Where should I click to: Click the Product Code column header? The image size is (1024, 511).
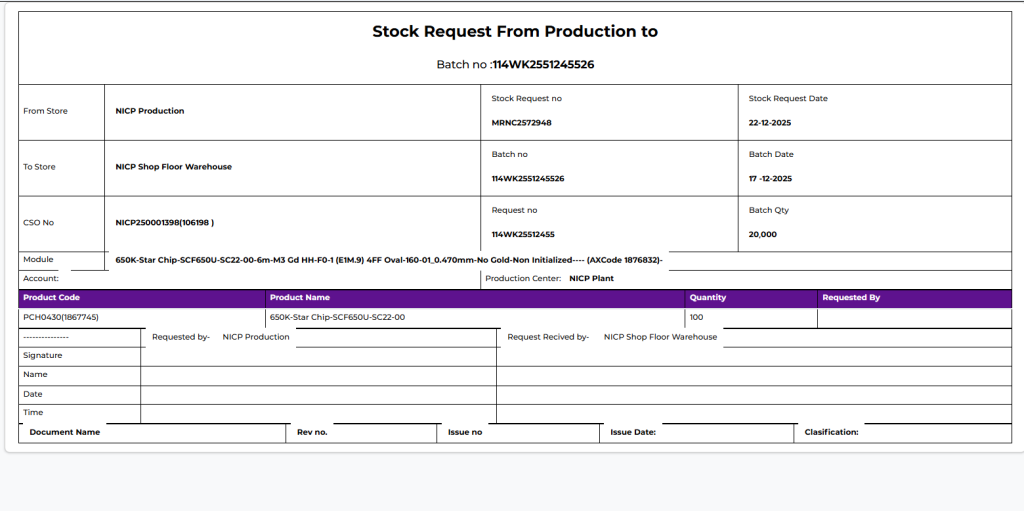click(x=51, y=298)
